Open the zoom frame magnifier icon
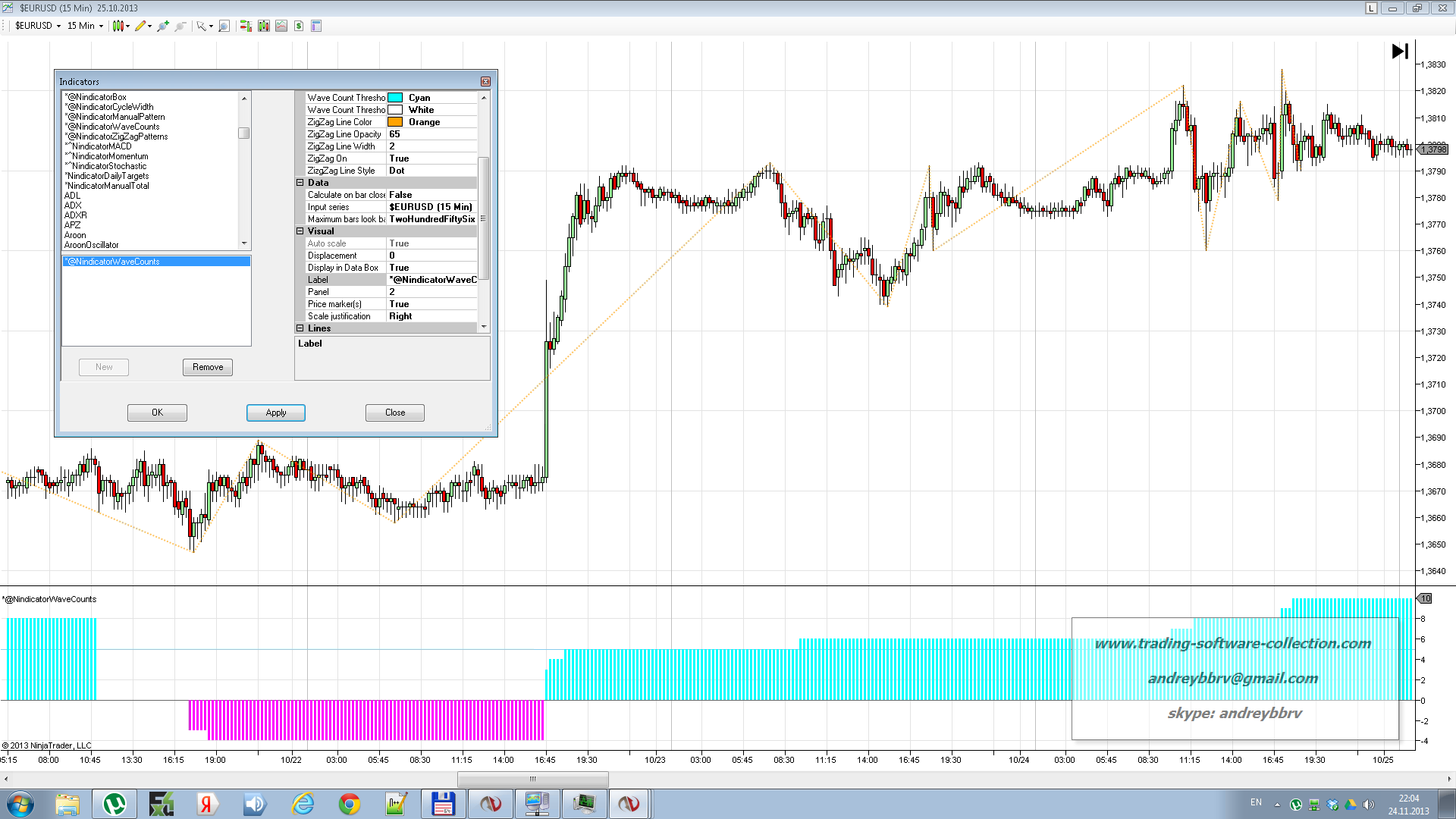Screen dimensions: 1456x819 point(224,26)
